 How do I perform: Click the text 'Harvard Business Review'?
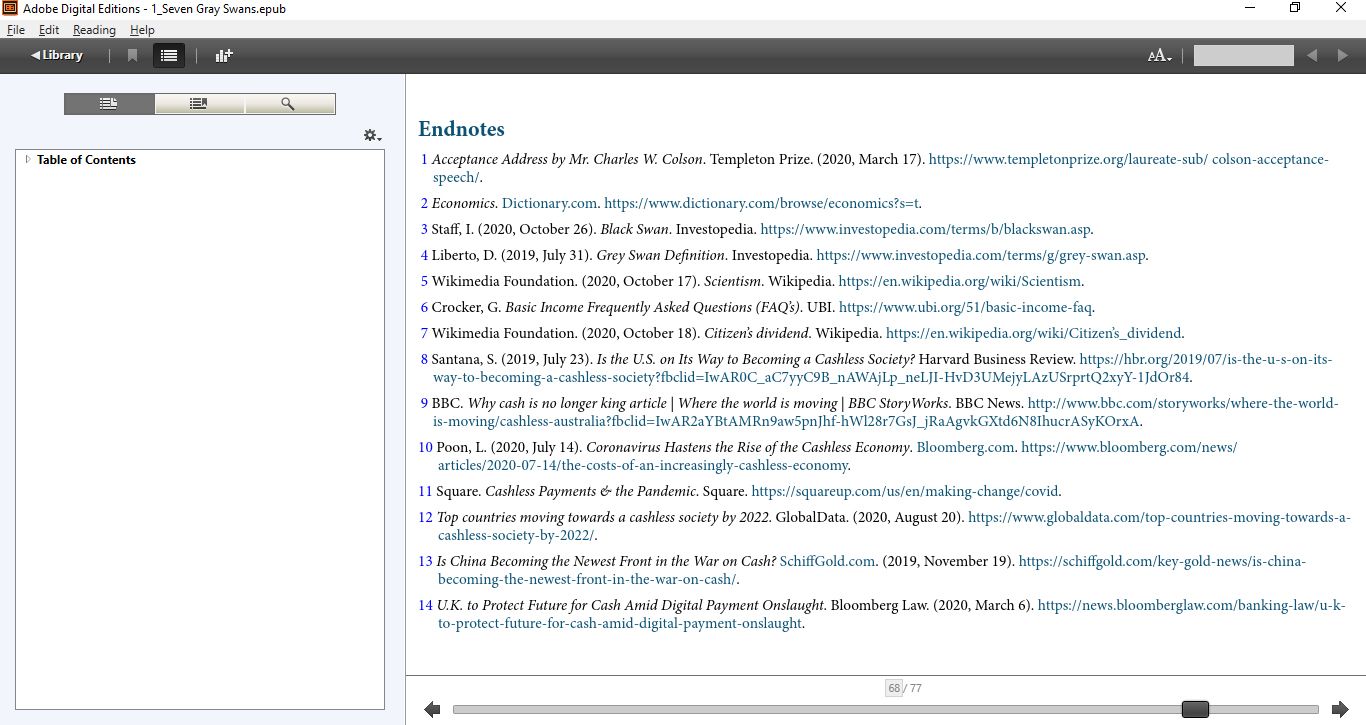tap(997, 359)
